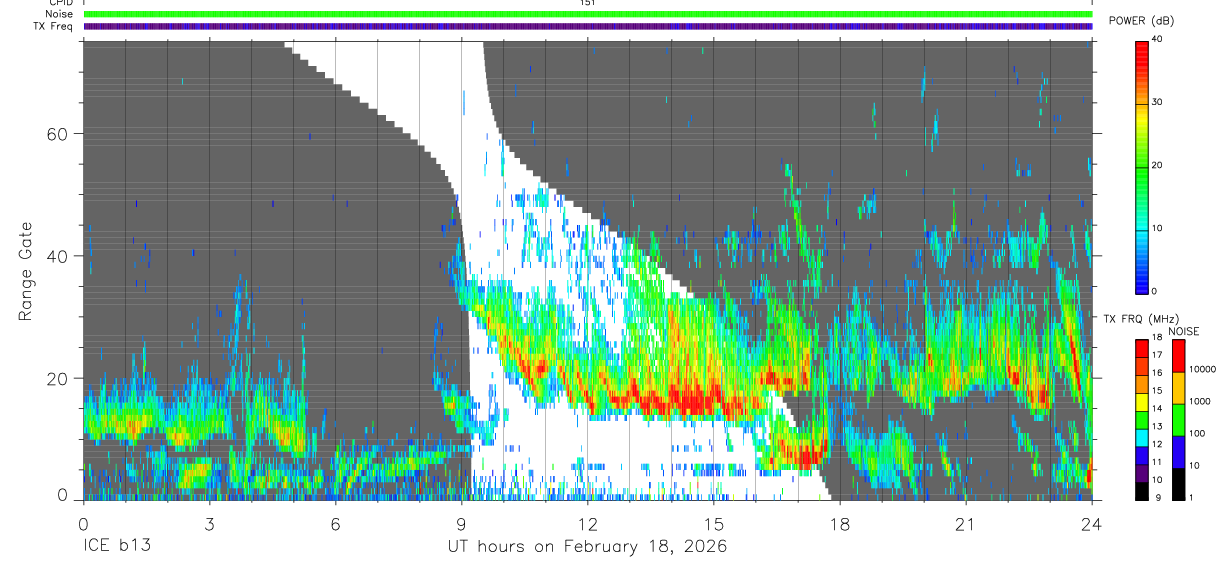Image resolution: width=1228 pixels, height=567 pixels.
Task: Select the 30 label on the power scale
Action: (x=1158, y=102)
